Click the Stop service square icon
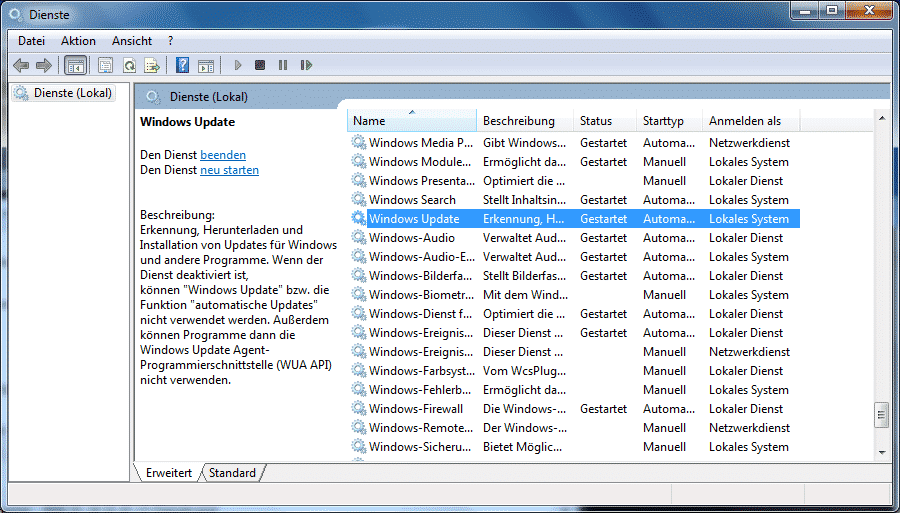 (260, 65)
